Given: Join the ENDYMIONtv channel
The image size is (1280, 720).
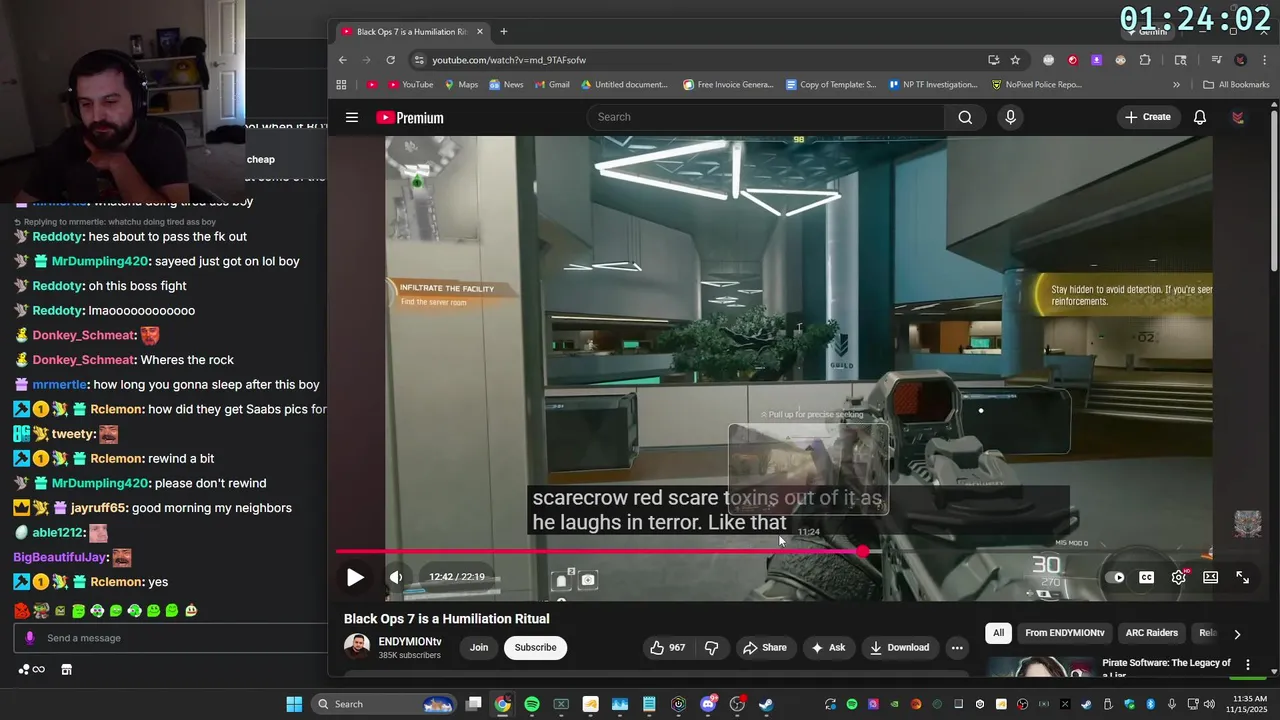Looking at the screenshot, I should pos(479,647).
